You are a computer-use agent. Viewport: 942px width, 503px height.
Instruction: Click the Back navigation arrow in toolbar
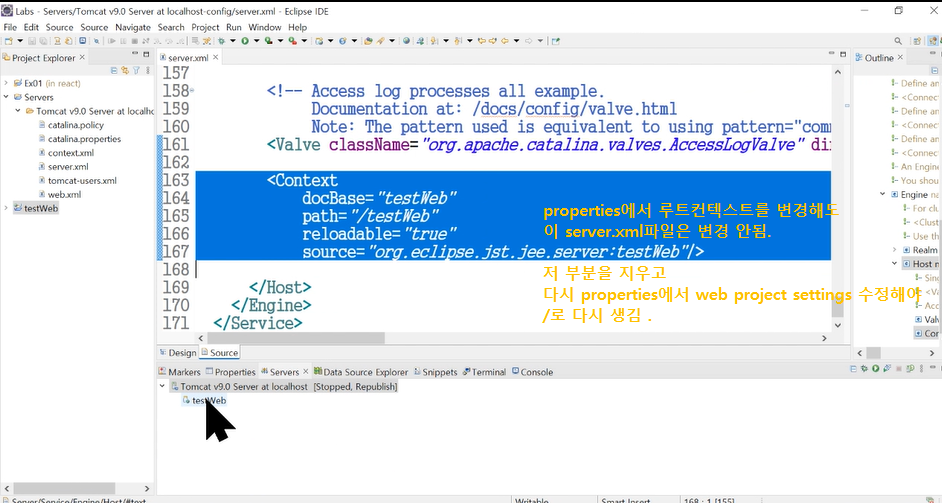click(505, 41)
